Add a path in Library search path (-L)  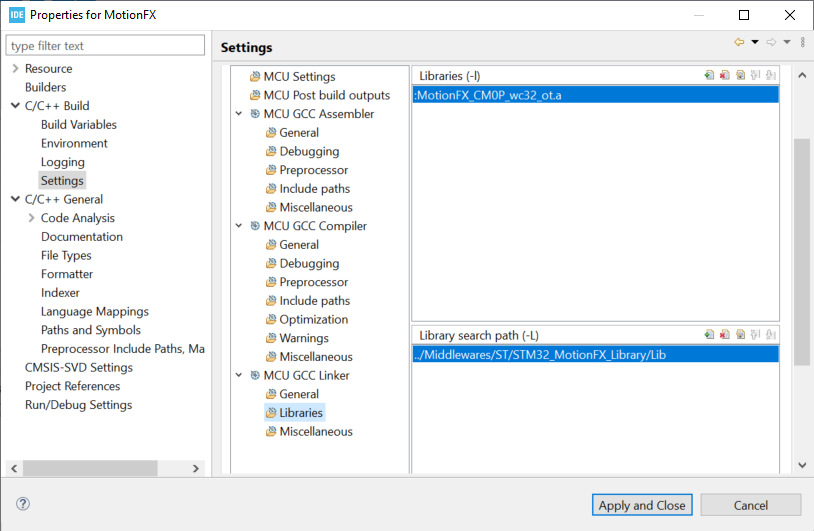point(709,335)
